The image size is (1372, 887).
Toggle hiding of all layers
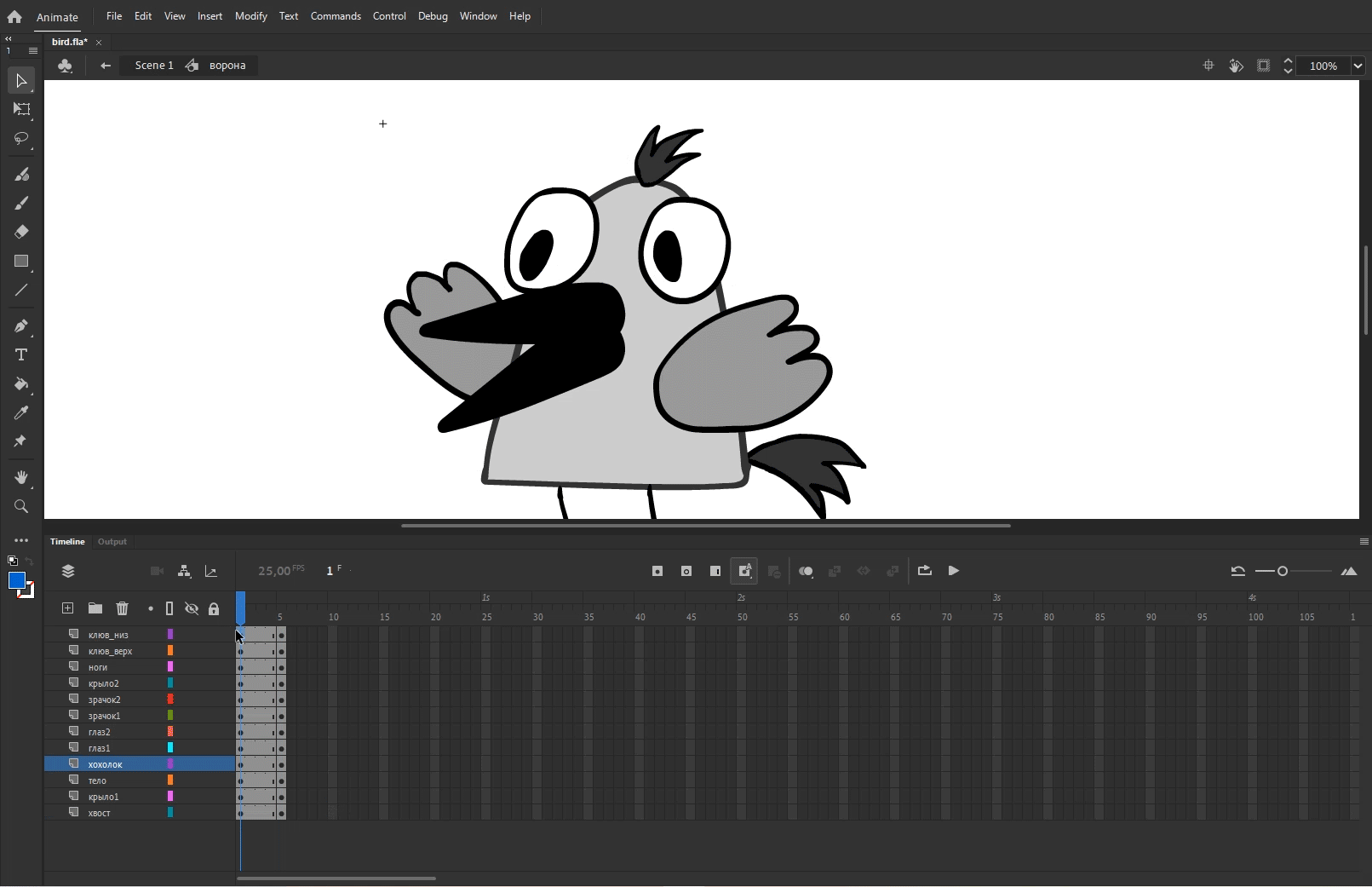pyautogui.click(x=192, y=608)
